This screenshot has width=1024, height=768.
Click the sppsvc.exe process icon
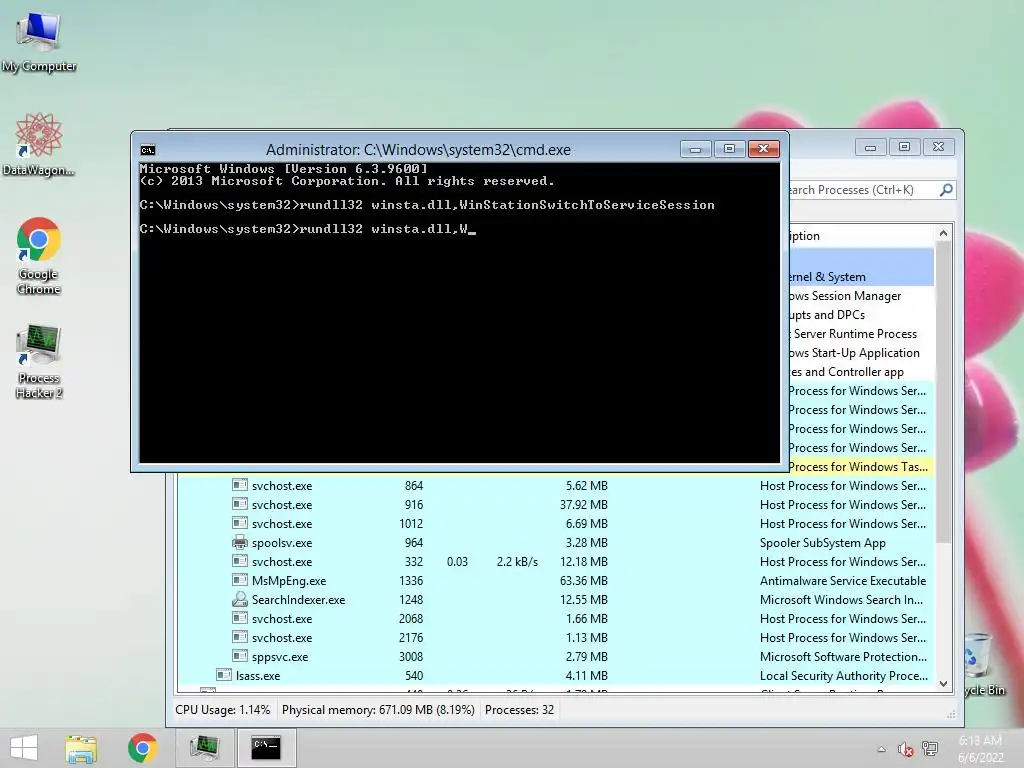240,656
